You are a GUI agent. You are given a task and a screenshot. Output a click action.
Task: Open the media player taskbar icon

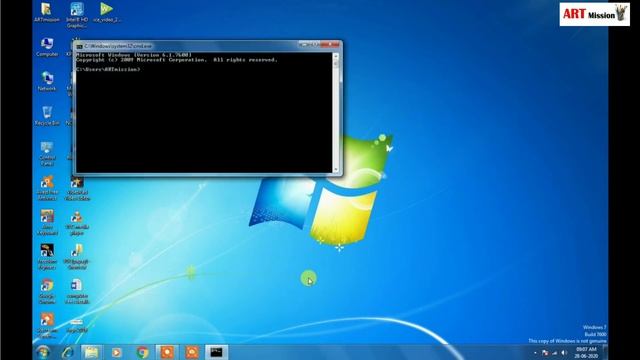(x=116, y=352)
